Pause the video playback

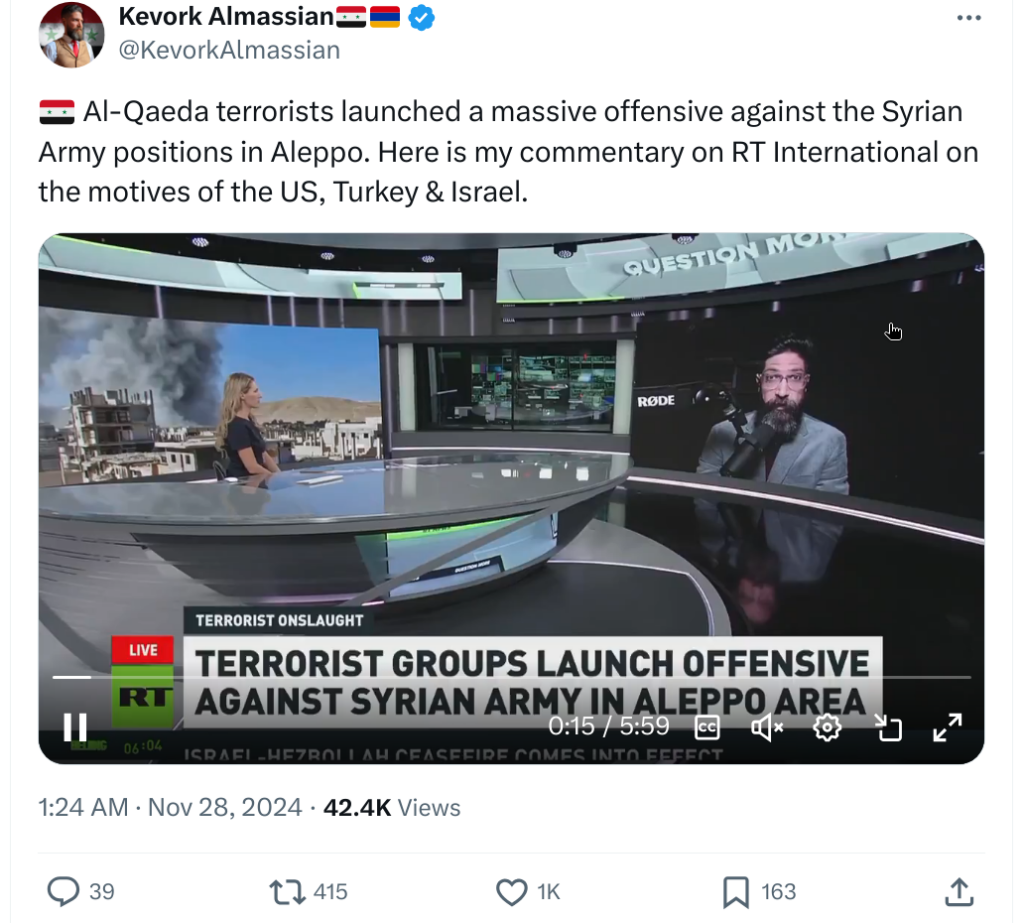coord(74,726)
